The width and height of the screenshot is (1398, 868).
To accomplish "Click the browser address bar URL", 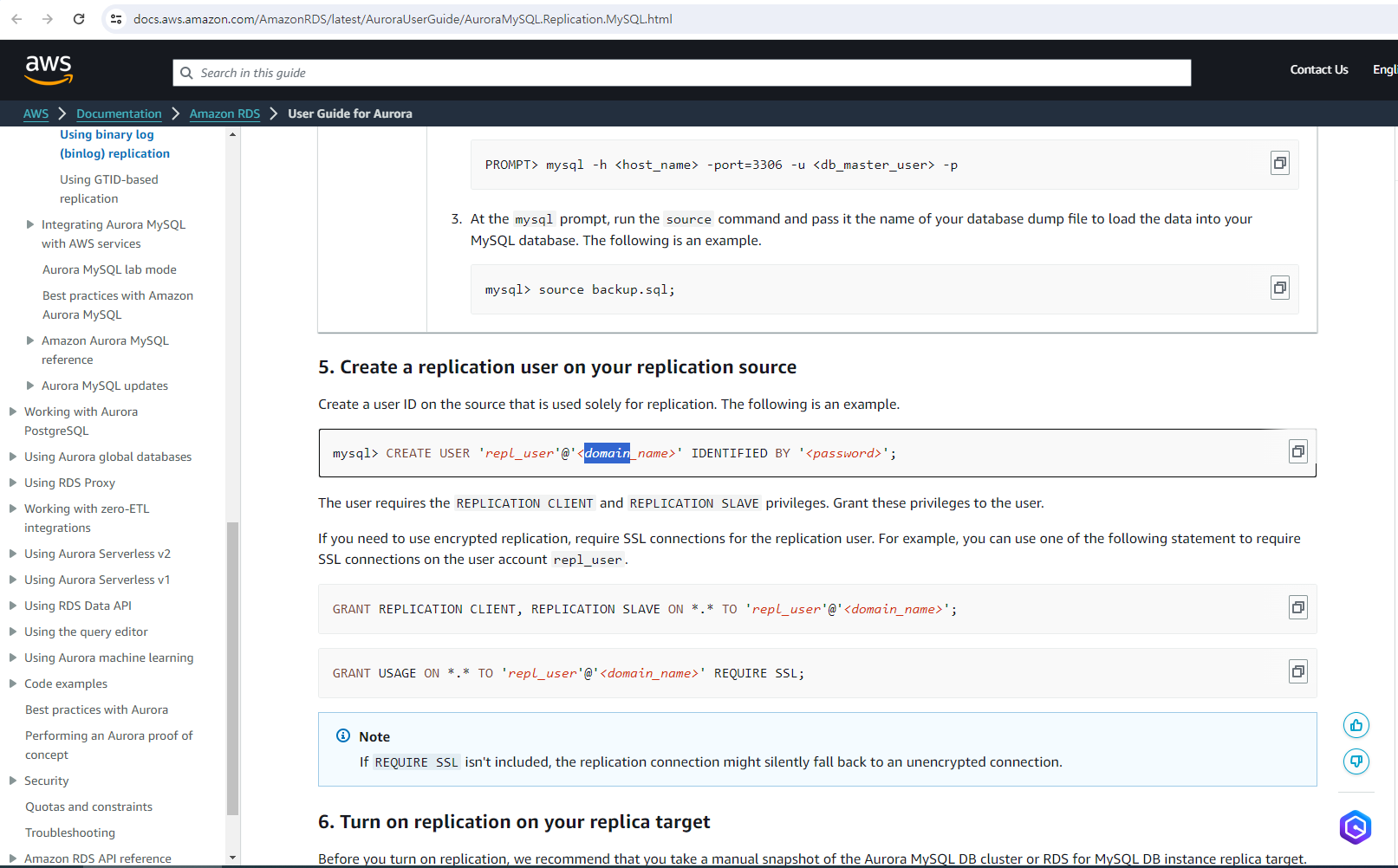I will [x=402, y=19].
